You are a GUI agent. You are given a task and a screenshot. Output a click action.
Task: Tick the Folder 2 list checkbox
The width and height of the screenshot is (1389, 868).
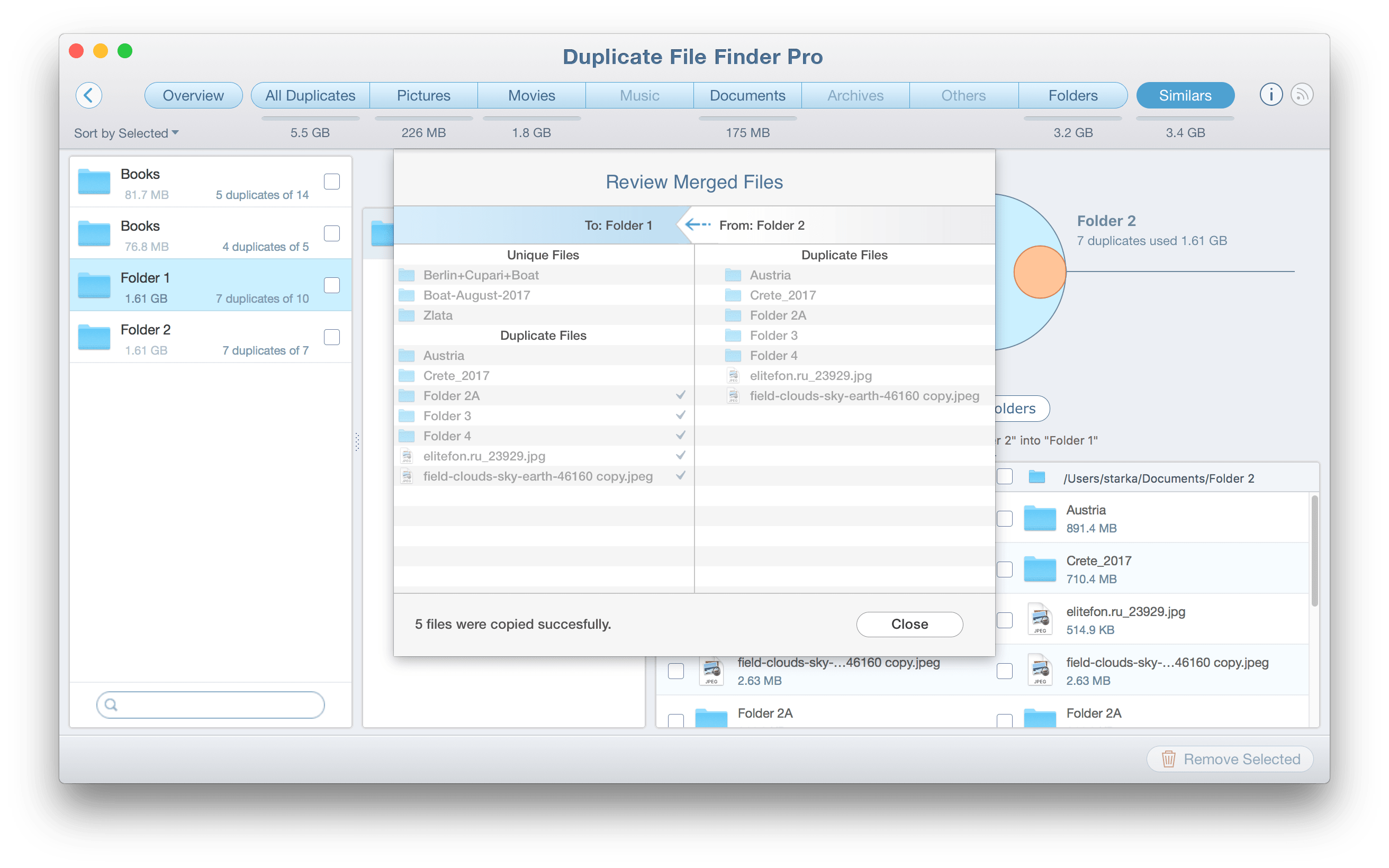[332, 337]
